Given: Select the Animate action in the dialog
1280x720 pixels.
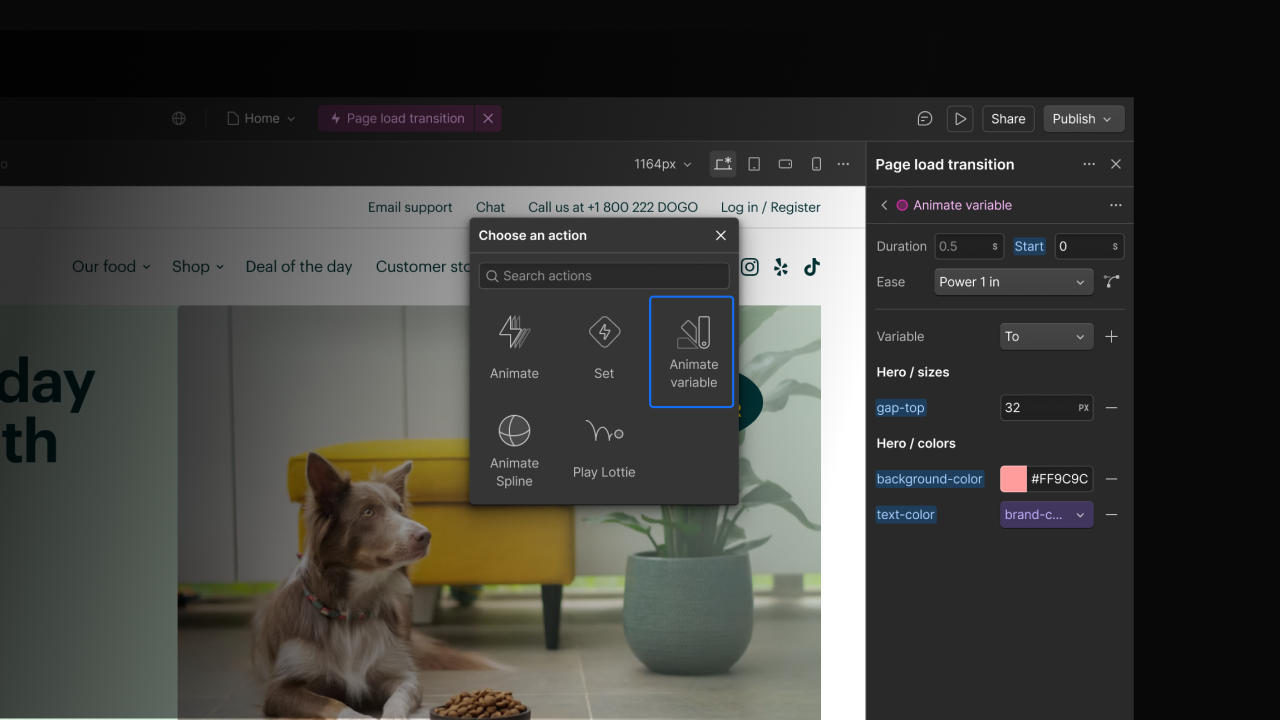Looking at the screenshot, I should pyautogui.click(x=514, y=345).
